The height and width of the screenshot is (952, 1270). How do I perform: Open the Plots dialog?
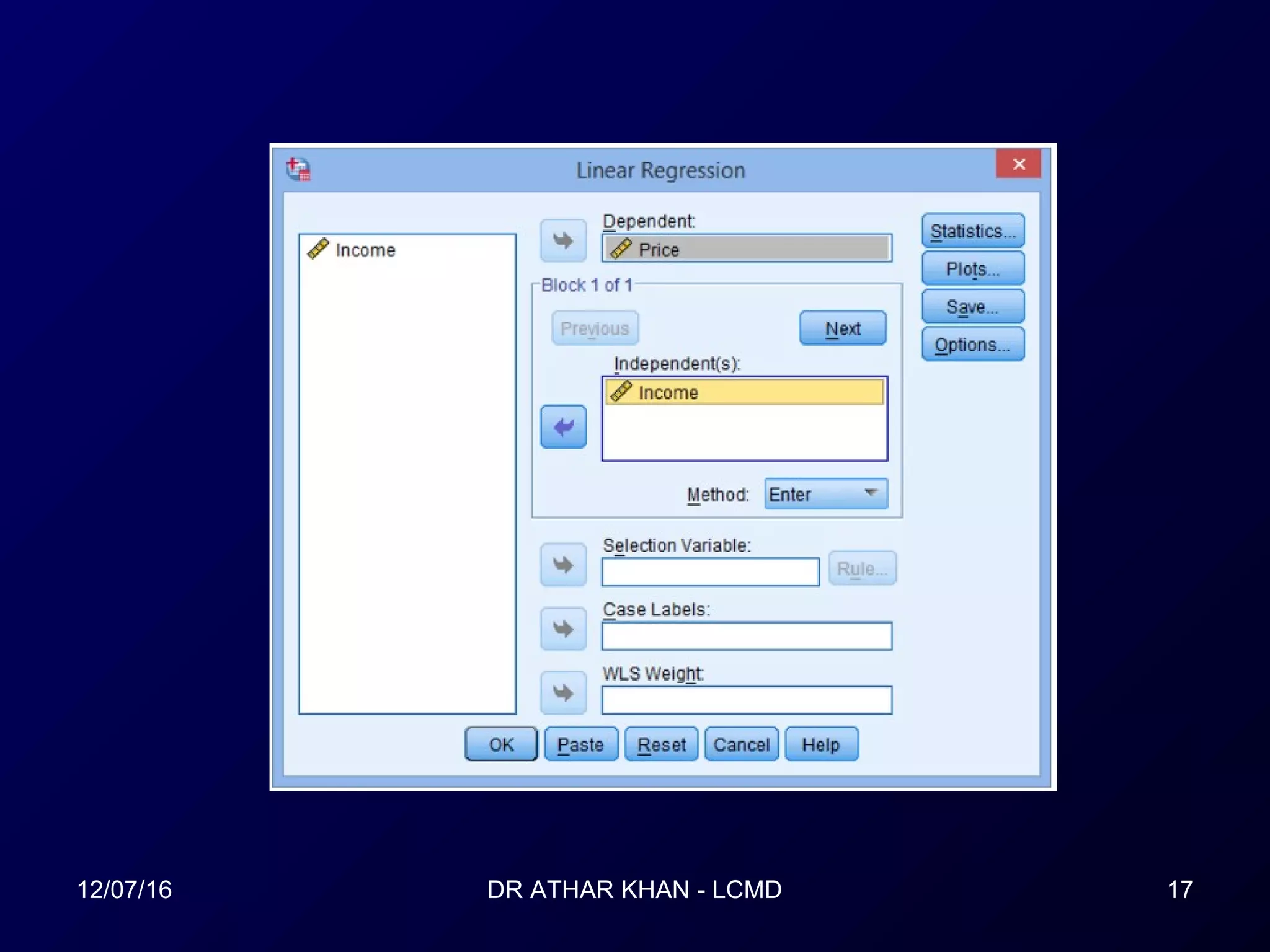(972, 269)
